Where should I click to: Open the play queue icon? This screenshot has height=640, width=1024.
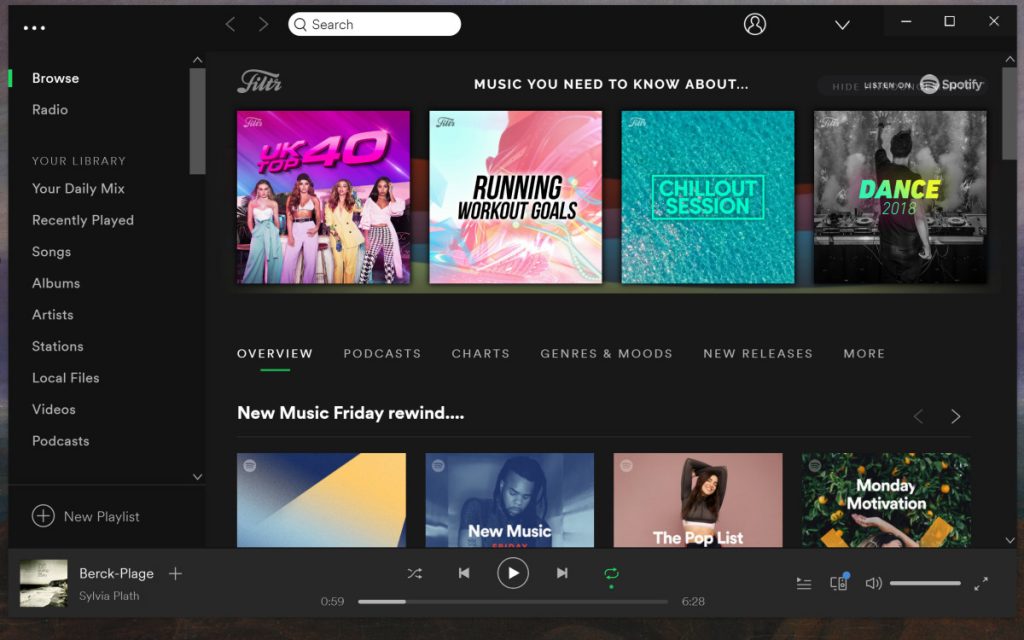[804, 583]
